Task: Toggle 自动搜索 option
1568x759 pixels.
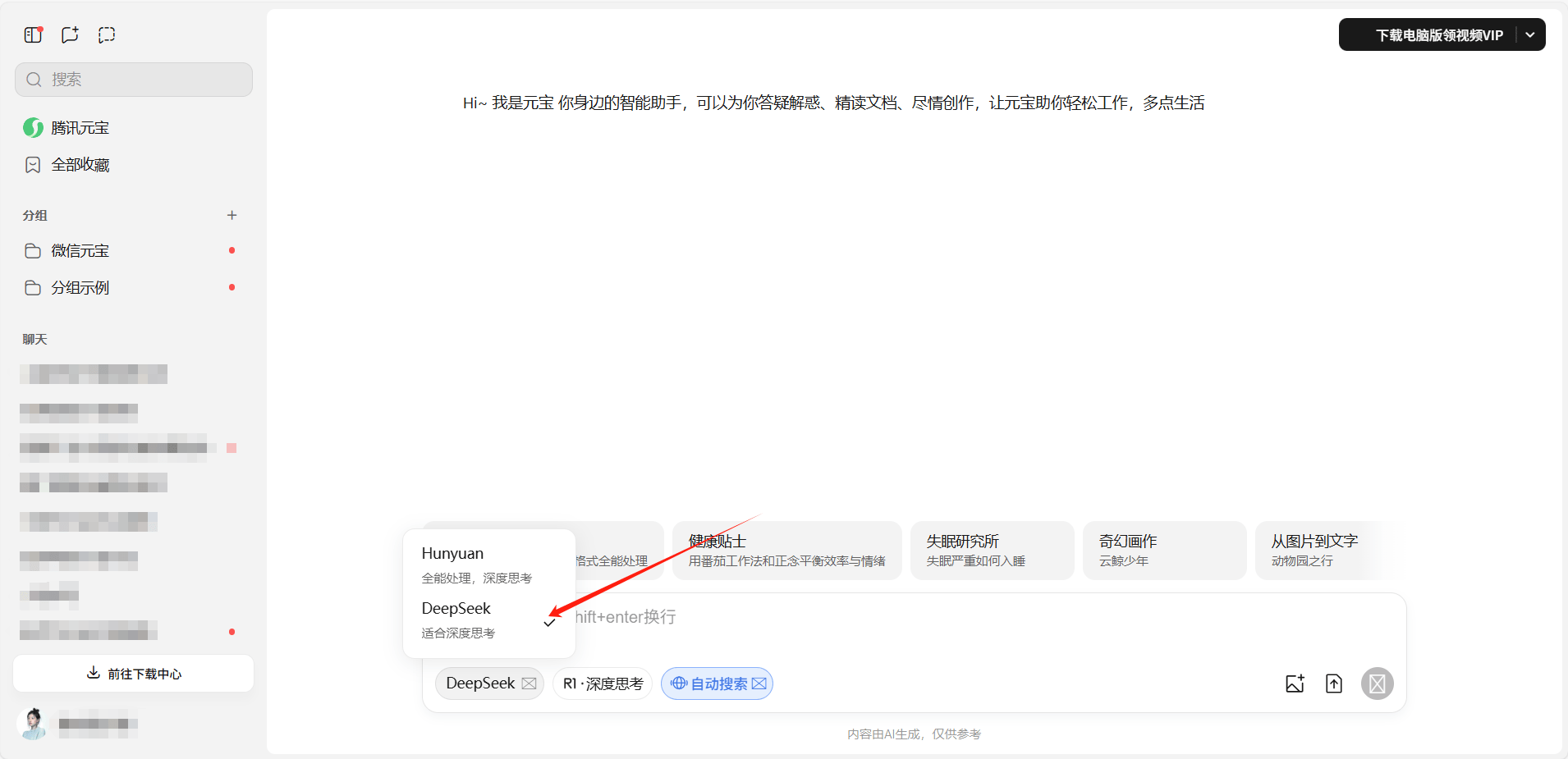Action: tap(717, 684)
